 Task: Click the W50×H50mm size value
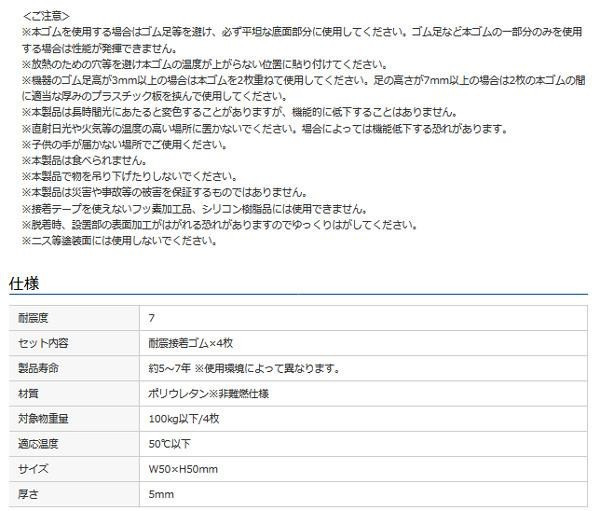pyautogui.click(x=182, y=468)
